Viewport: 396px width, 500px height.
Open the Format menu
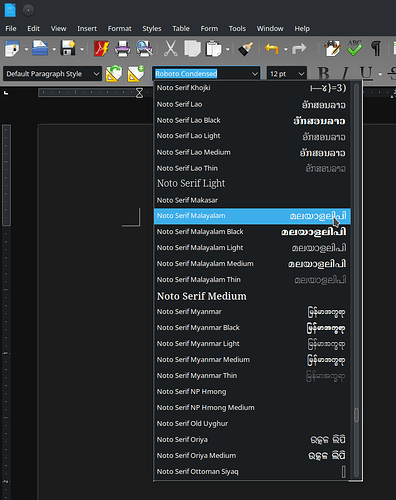(x=119, y=29)
